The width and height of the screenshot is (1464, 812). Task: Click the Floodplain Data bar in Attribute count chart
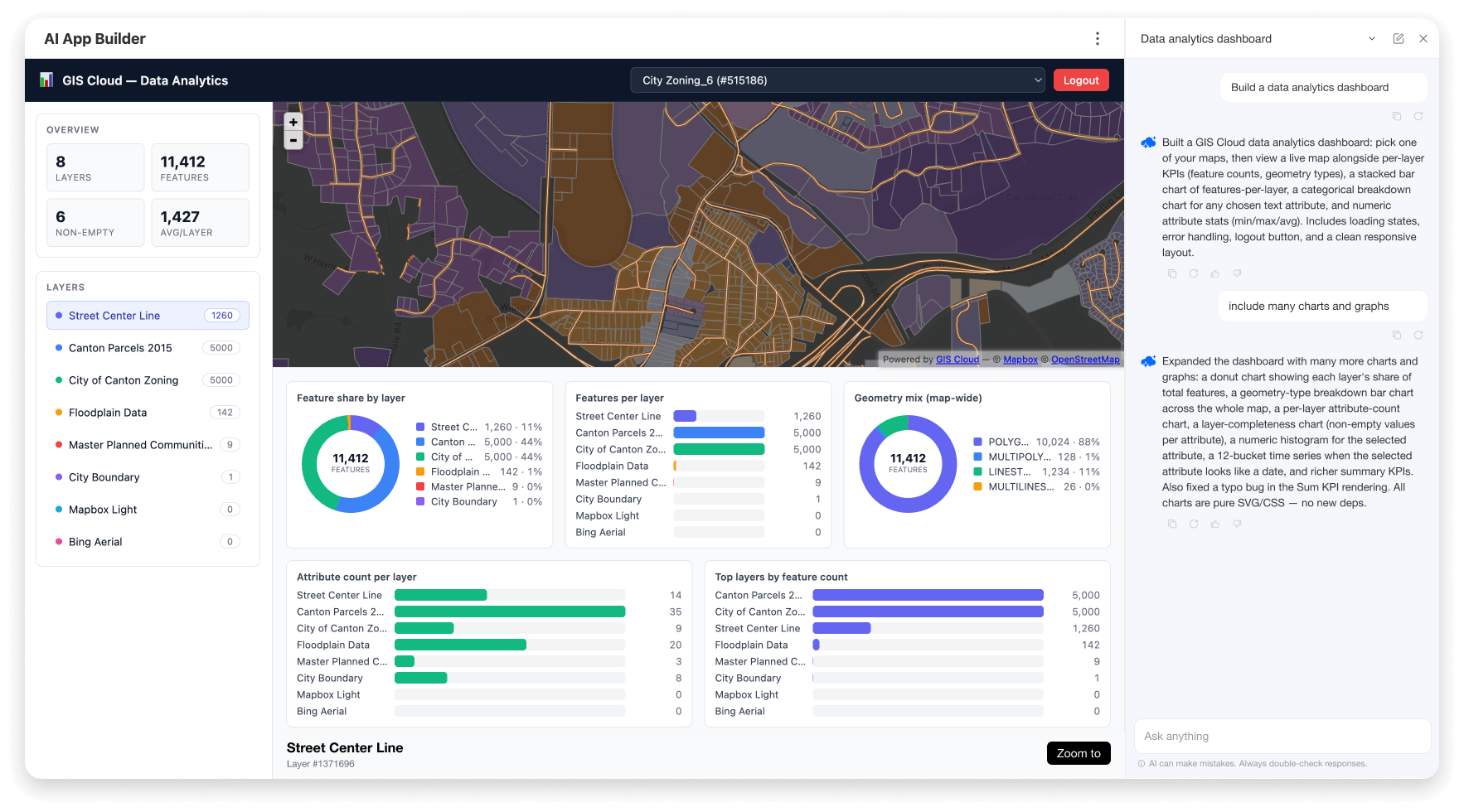click(x=460, y=645)
